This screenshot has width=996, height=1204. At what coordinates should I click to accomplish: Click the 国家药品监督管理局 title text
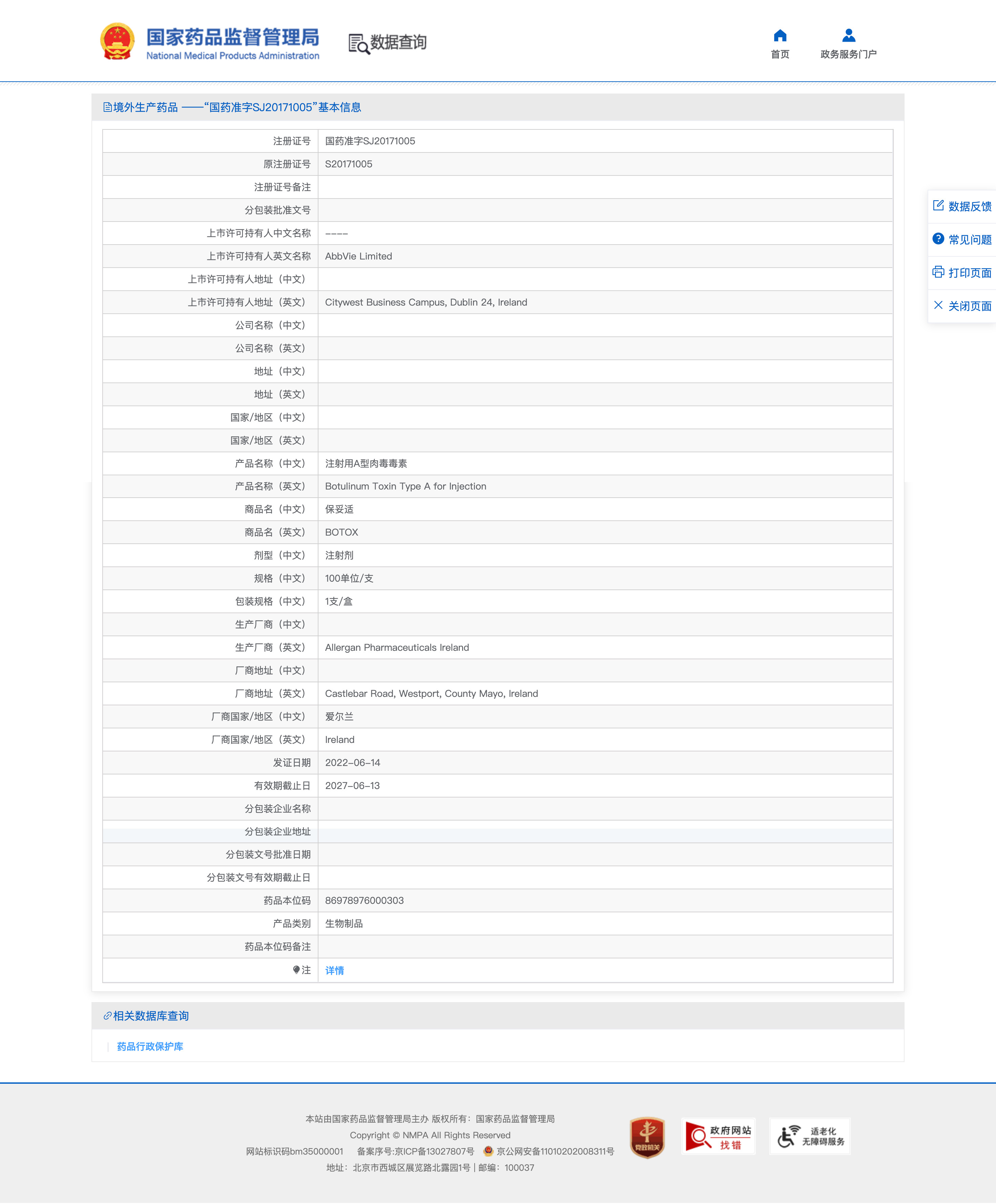[x=232, y=37]
